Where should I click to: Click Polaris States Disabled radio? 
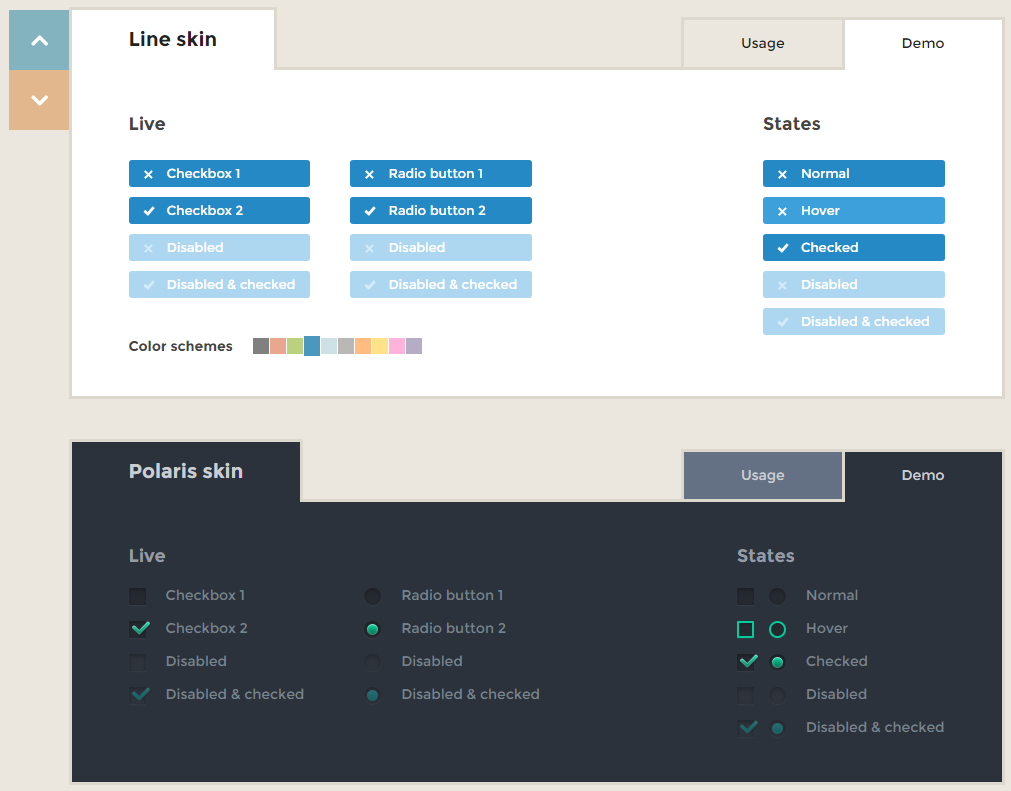(778, 695)
